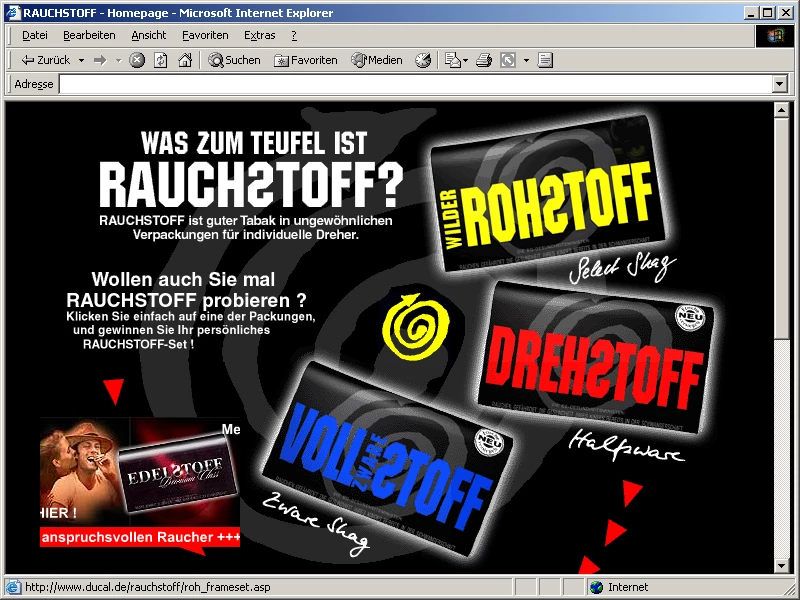Viewport: 800px width, 600px height.
Task: Expand the address bar dropdown
Action: click(x=780, y=85)
